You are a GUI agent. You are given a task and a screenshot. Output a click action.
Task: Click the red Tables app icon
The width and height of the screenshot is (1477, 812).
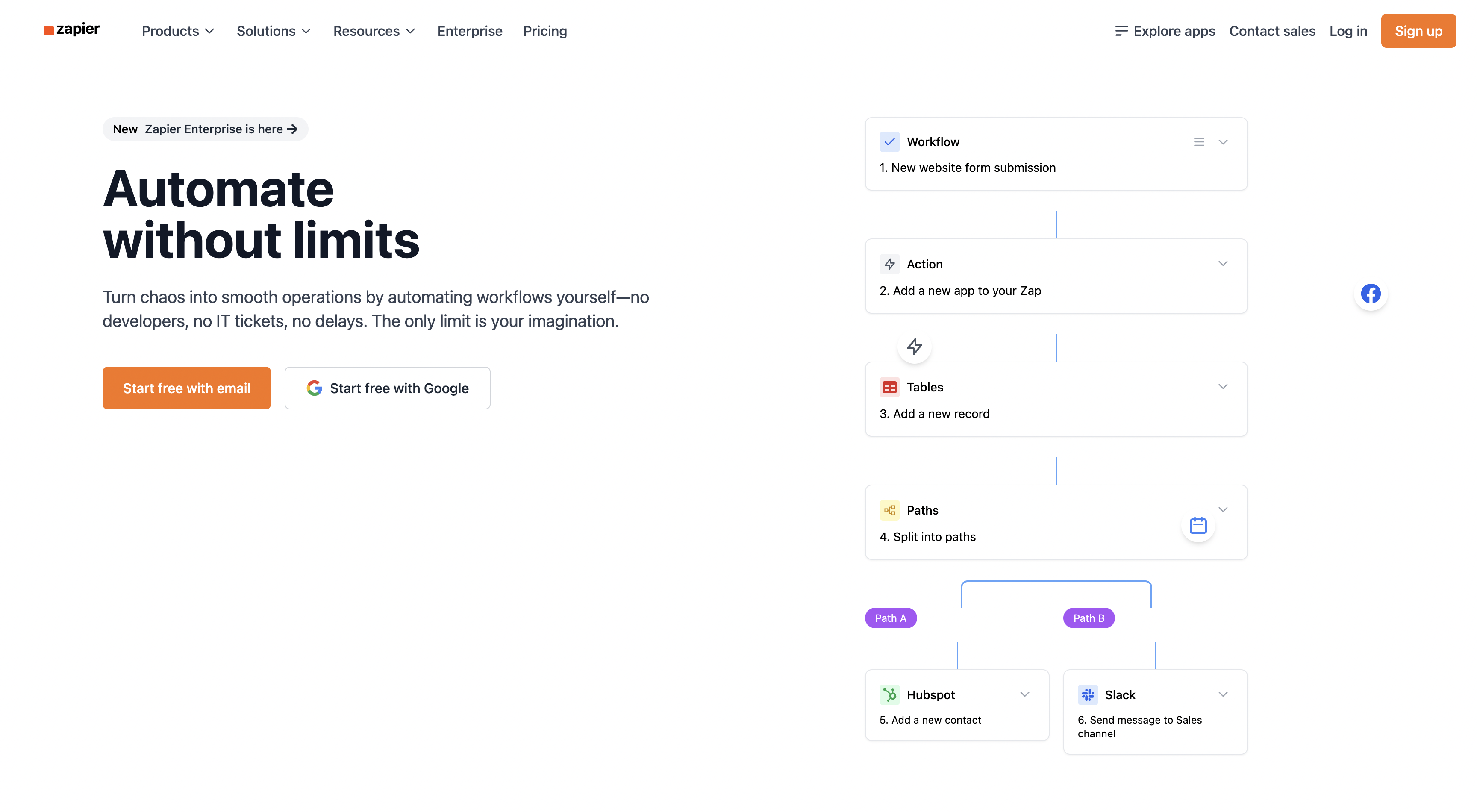[x=889, y=388]
